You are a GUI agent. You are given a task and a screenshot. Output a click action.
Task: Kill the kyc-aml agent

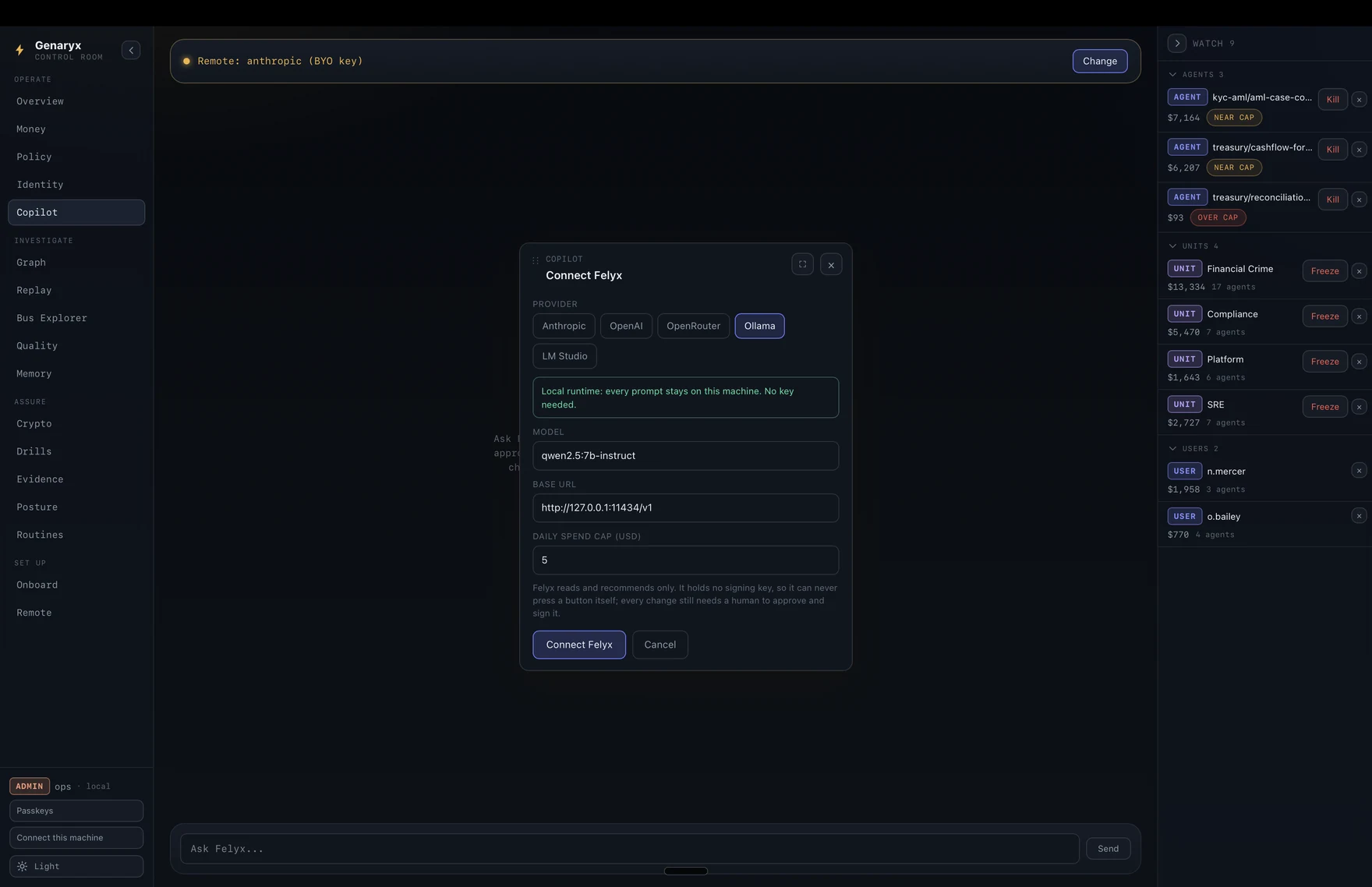coord(1332,100)
